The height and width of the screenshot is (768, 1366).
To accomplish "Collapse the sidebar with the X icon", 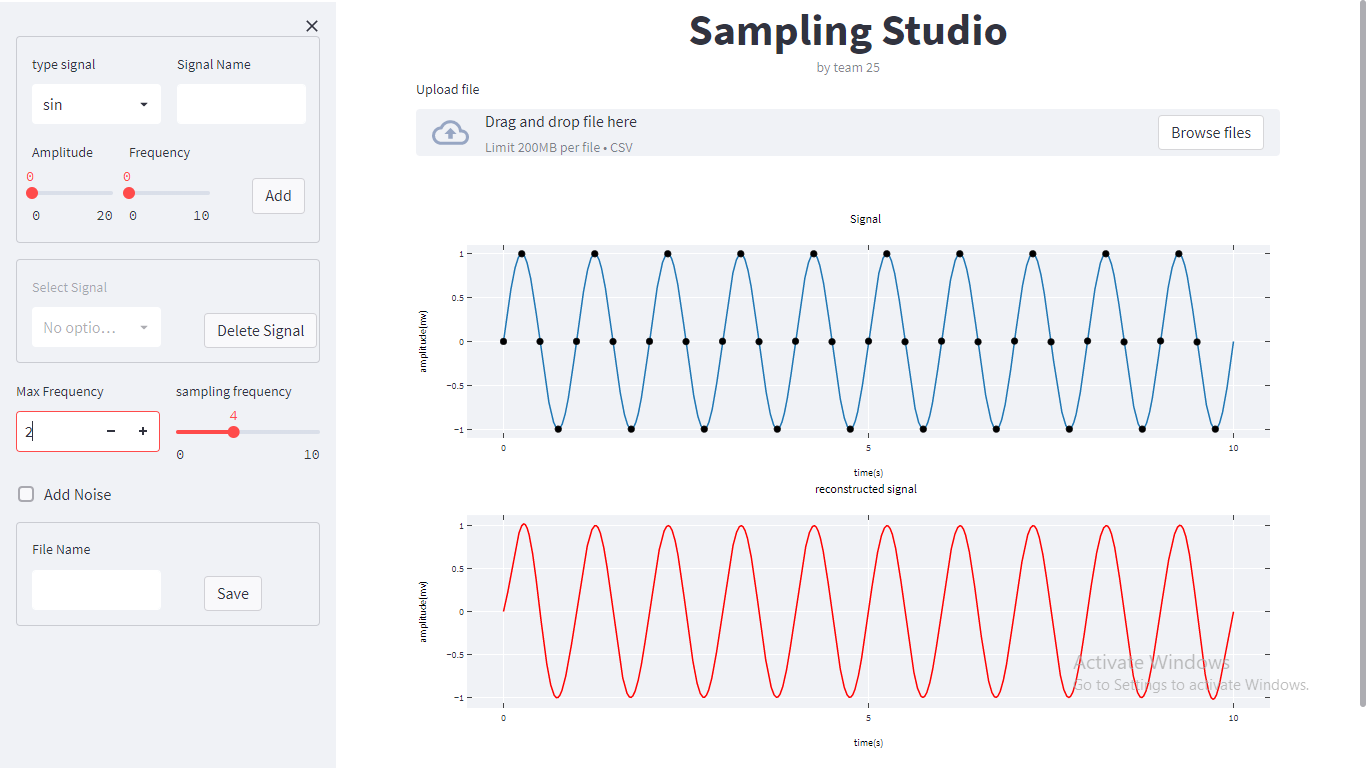I will click(x=311, y=25).
